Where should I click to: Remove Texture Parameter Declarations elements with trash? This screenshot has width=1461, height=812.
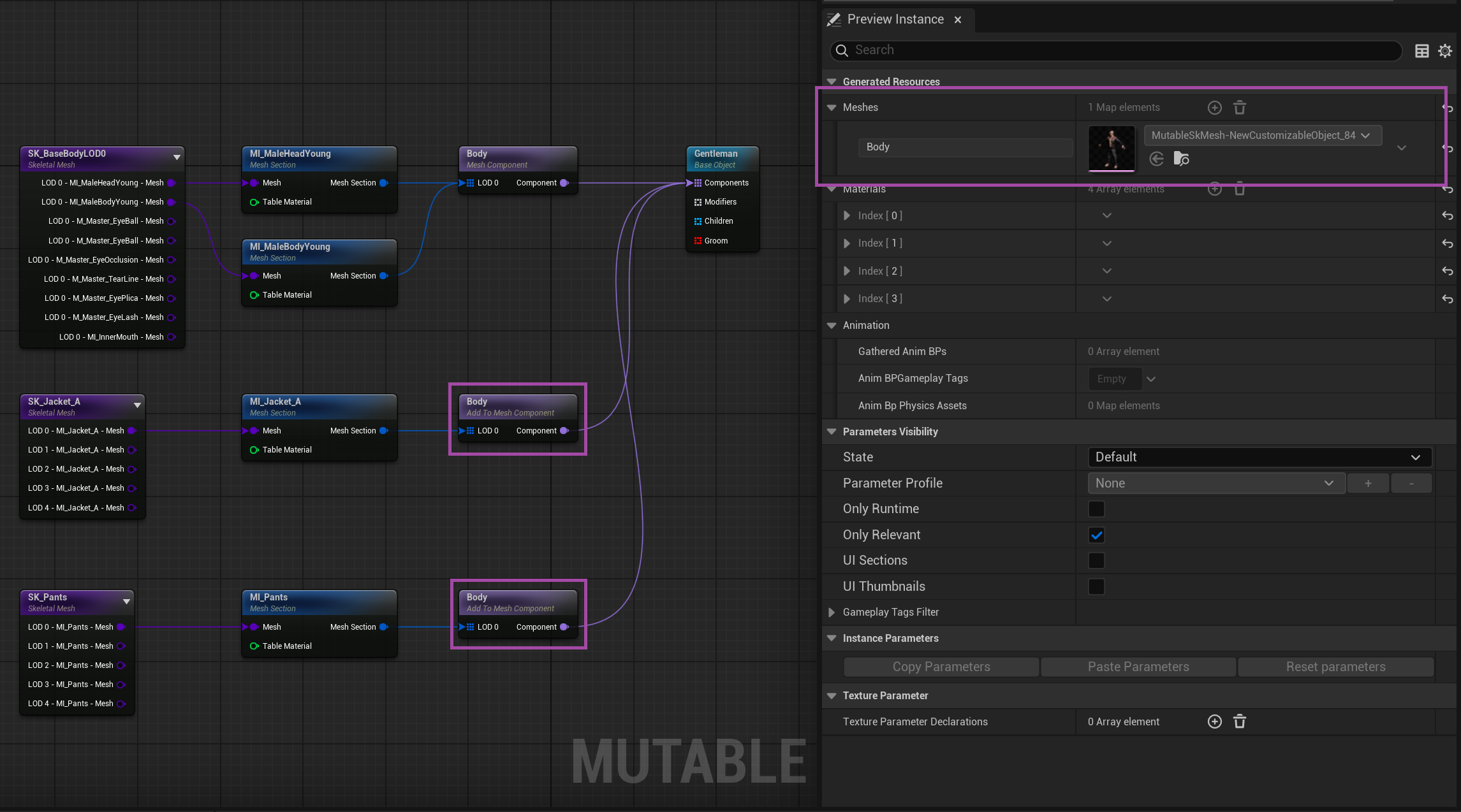[1240, 721]
